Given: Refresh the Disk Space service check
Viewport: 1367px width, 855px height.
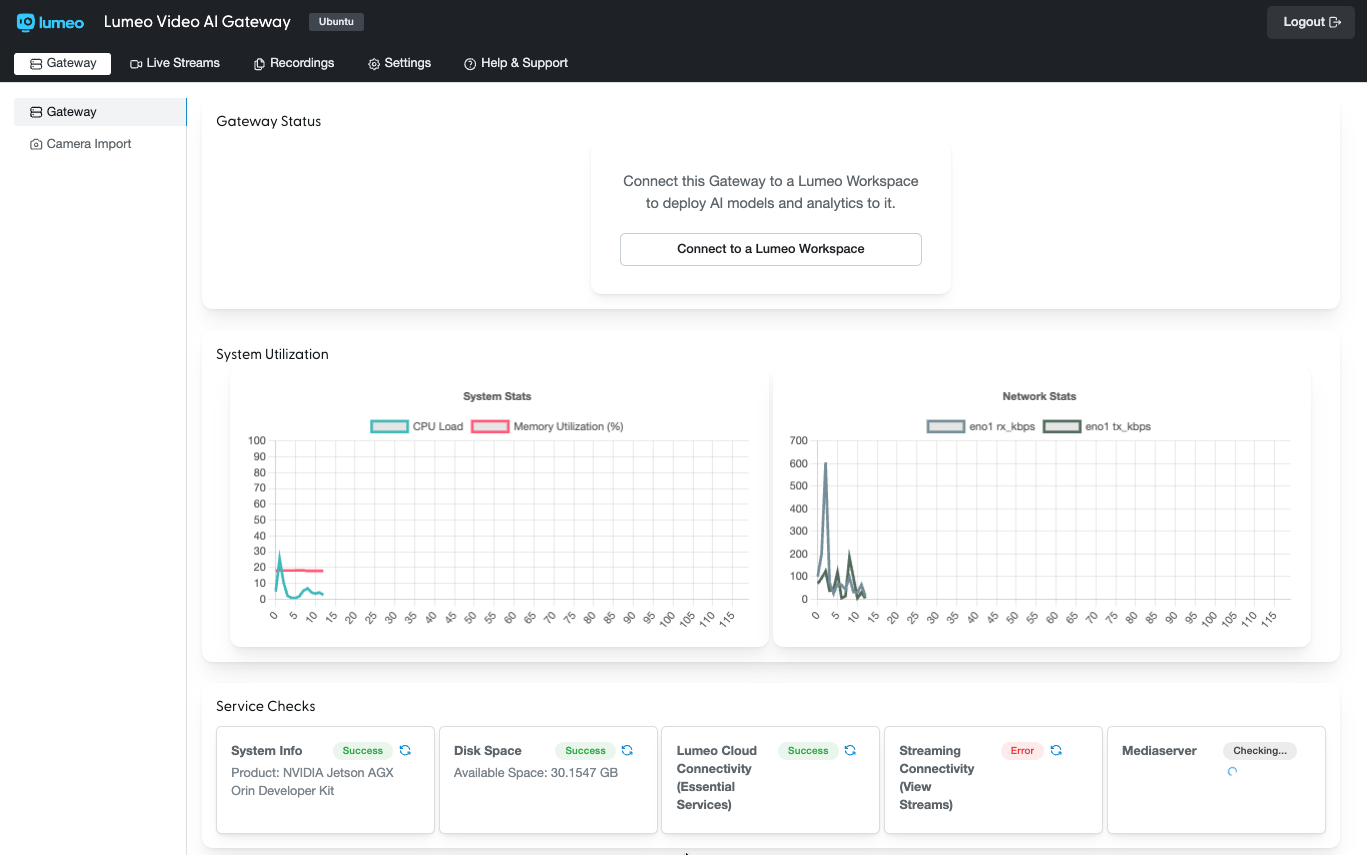Looking at the screenshot, I should pyautogui.click(x=627, y=750).
